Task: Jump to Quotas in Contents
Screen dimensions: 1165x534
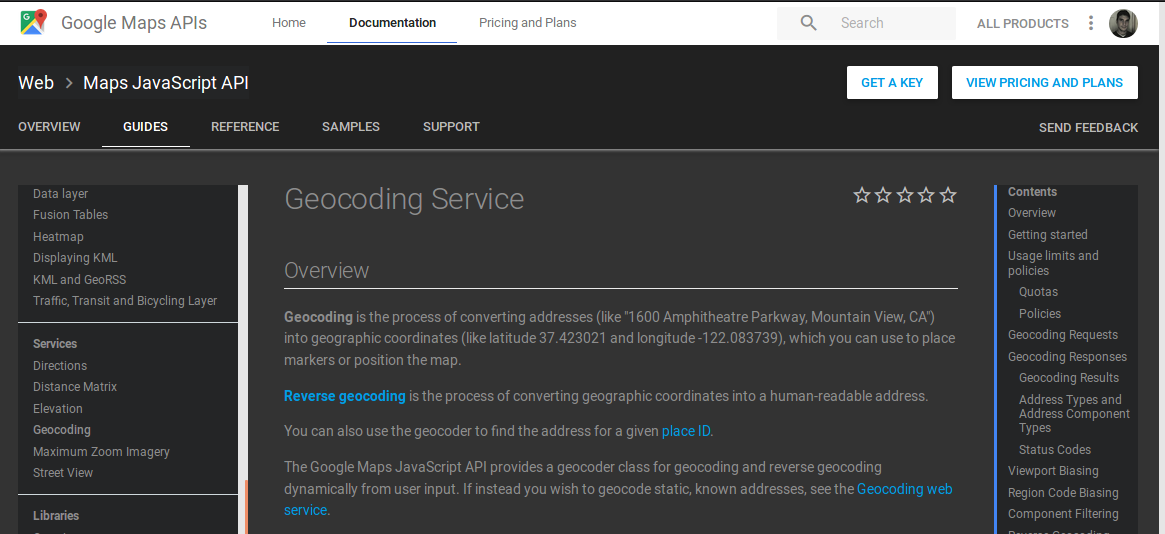Action: 1039,292
